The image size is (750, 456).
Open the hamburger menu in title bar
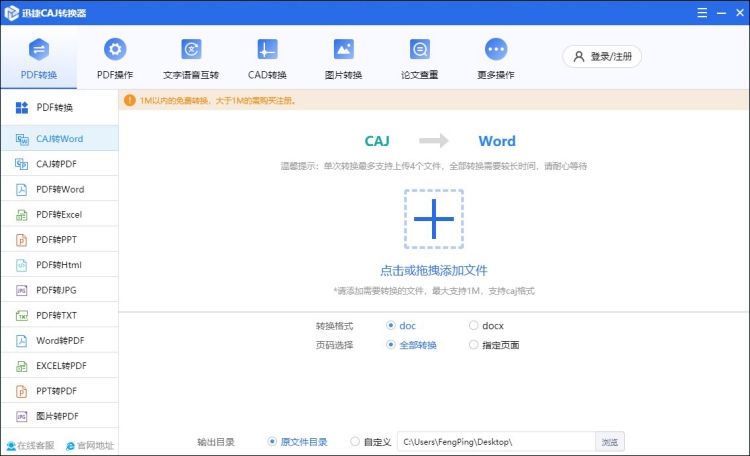pyautogui.click(x=702, y=13)
